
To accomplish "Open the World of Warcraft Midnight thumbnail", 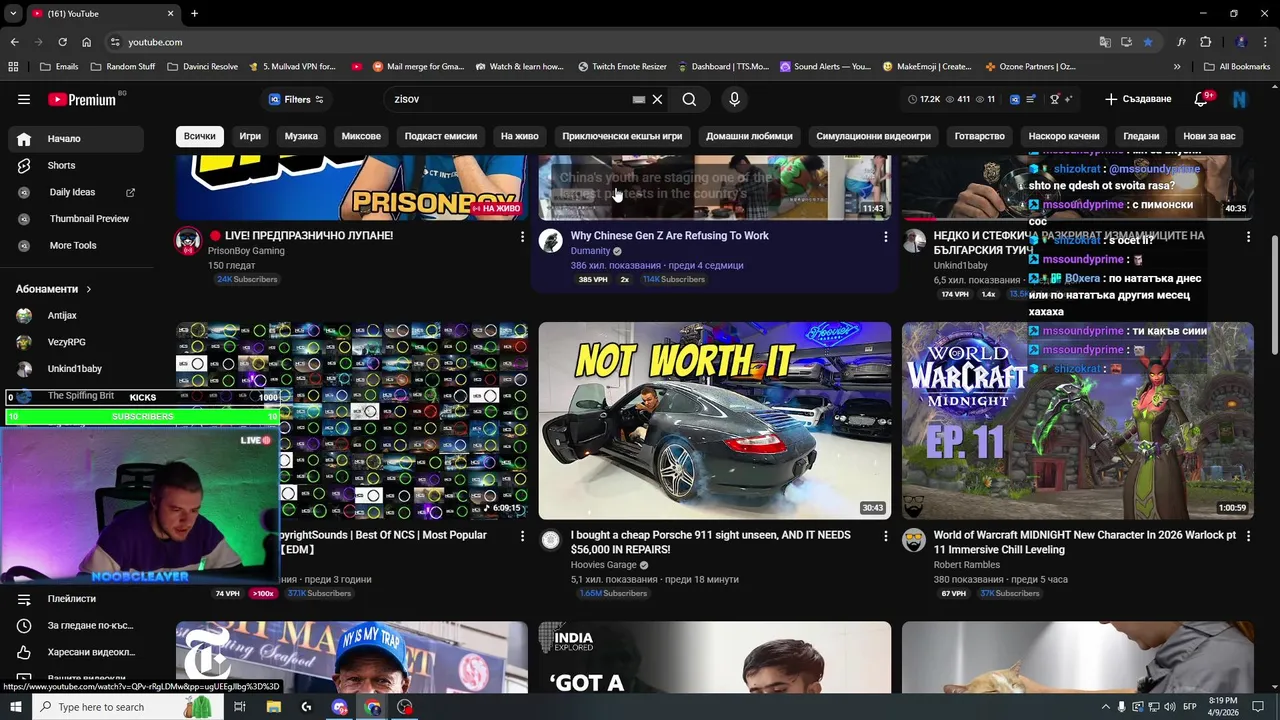I will (1077, 421).
